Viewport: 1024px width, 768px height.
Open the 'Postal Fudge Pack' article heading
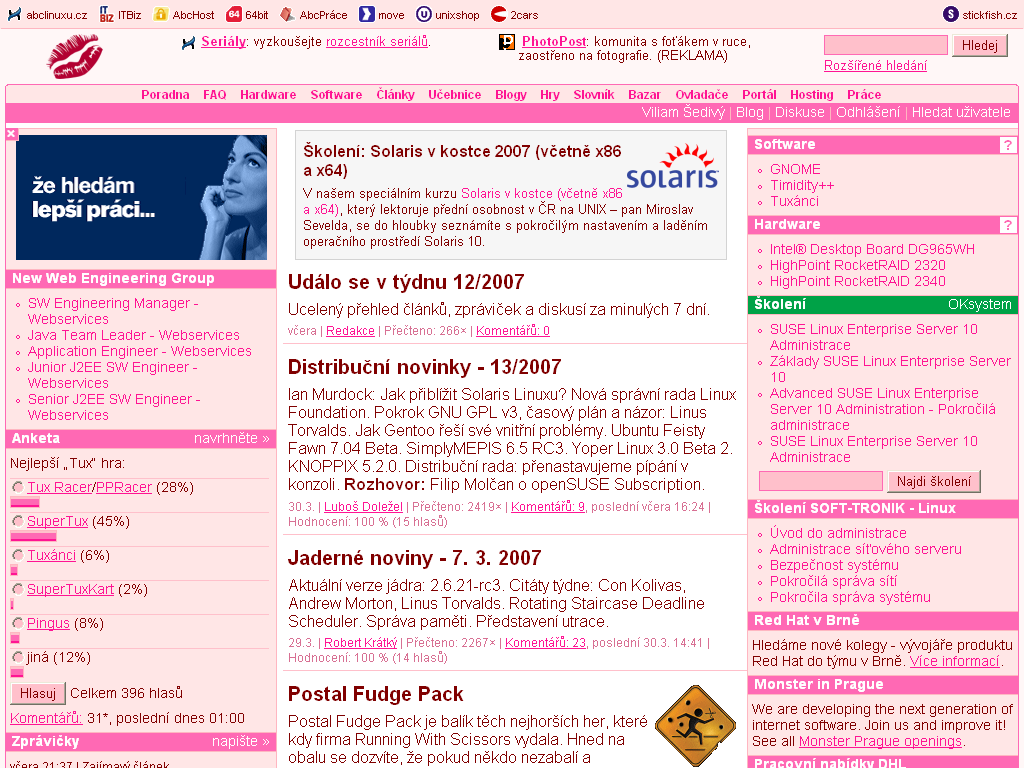pyautogui.click(x=376, y=694)
